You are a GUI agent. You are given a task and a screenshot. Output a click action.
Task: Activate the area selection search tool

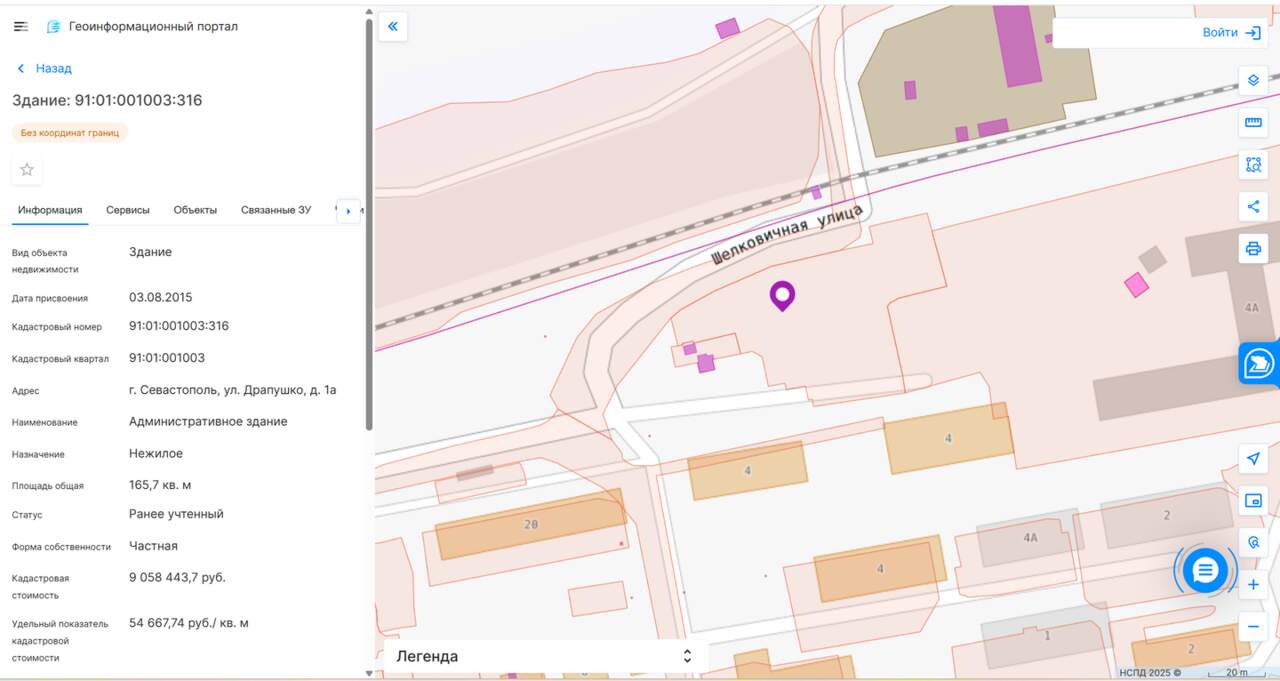click(x=1253, y=165)
